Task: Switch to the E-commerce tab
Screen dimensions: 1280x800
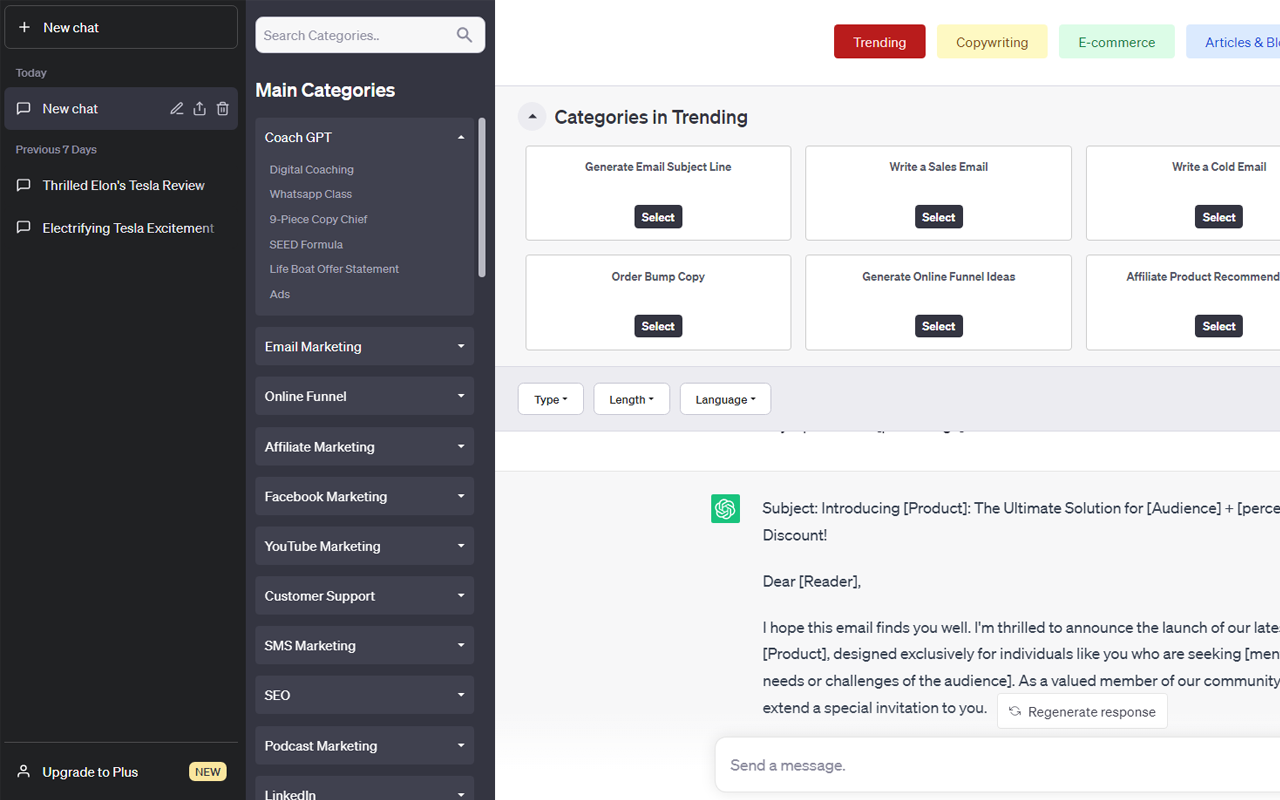Action: tap(1117, 42)
